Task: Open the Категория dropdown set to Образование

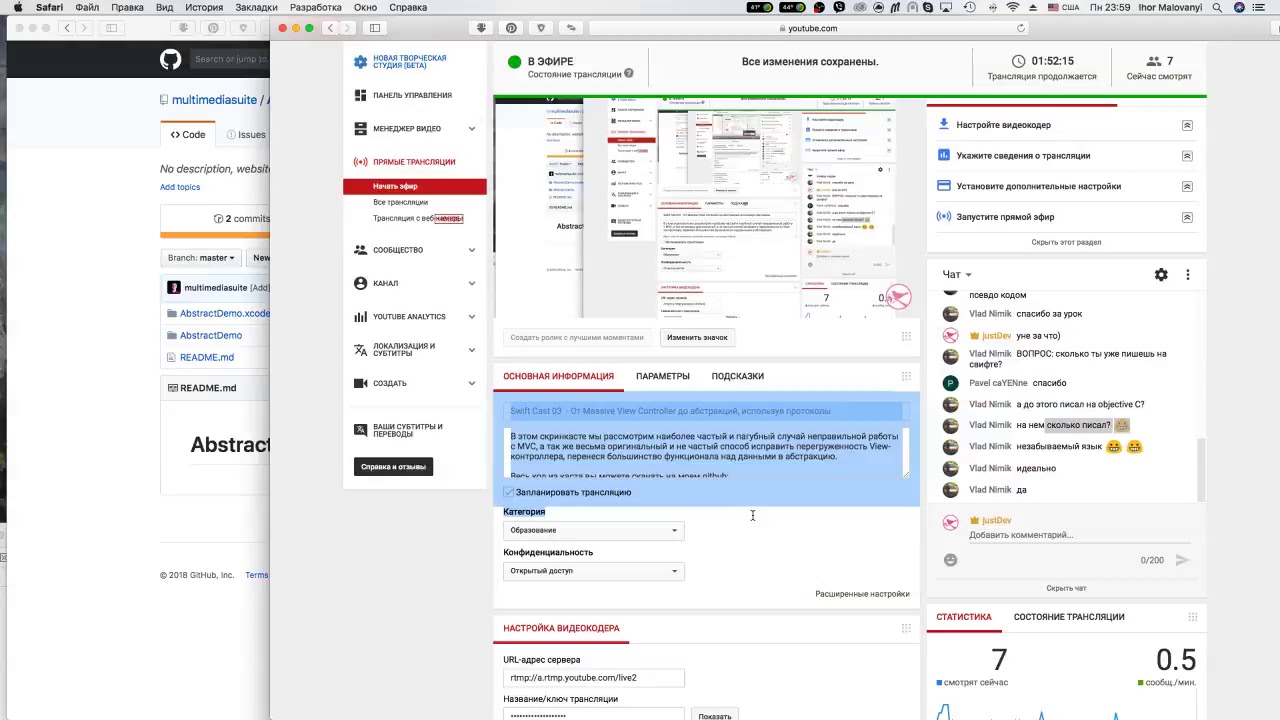Action: pyautogui.click(x=594, y=530)
